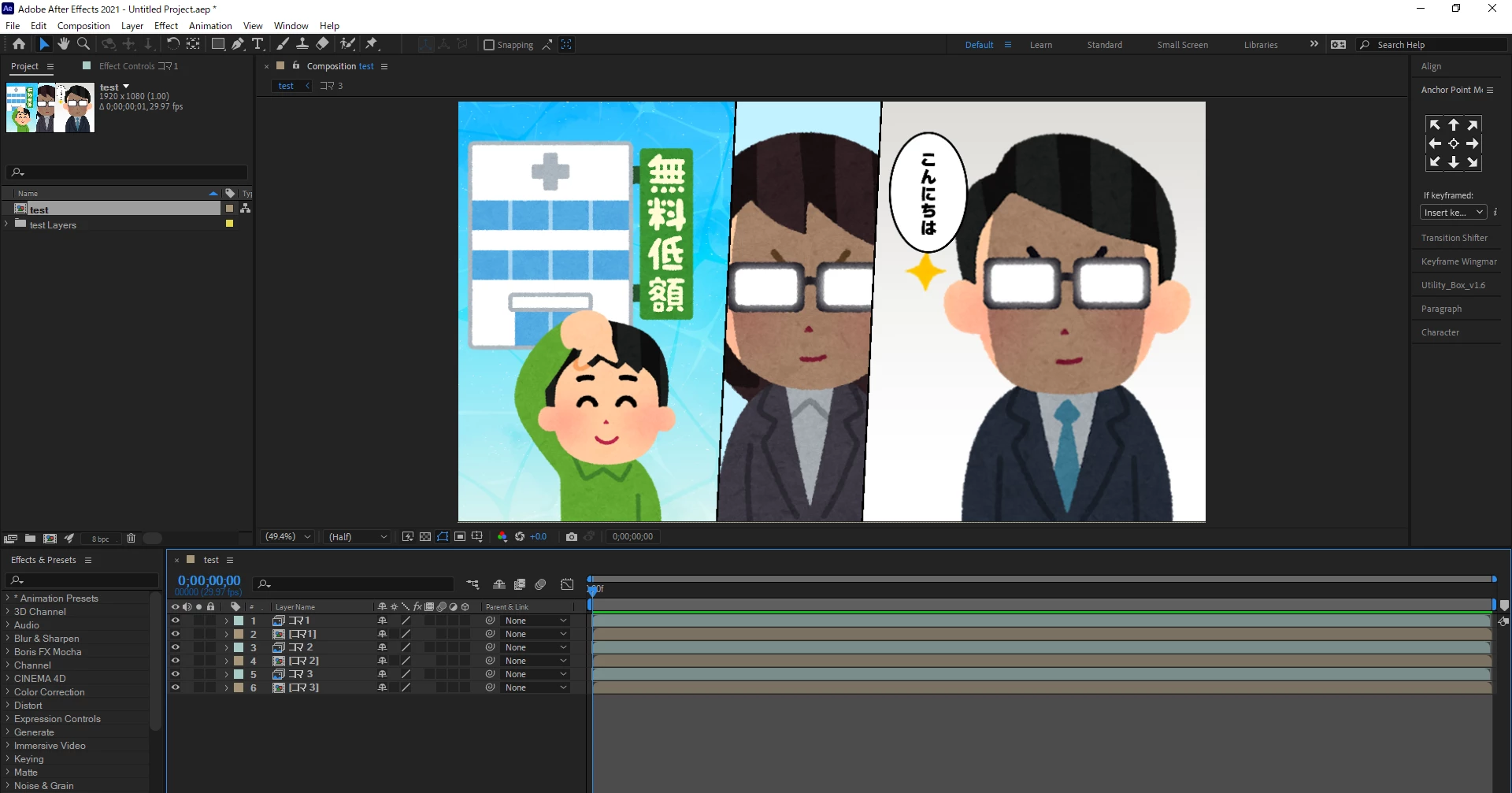Hide layer 5 using its eye icon

[x=175, y=674]
